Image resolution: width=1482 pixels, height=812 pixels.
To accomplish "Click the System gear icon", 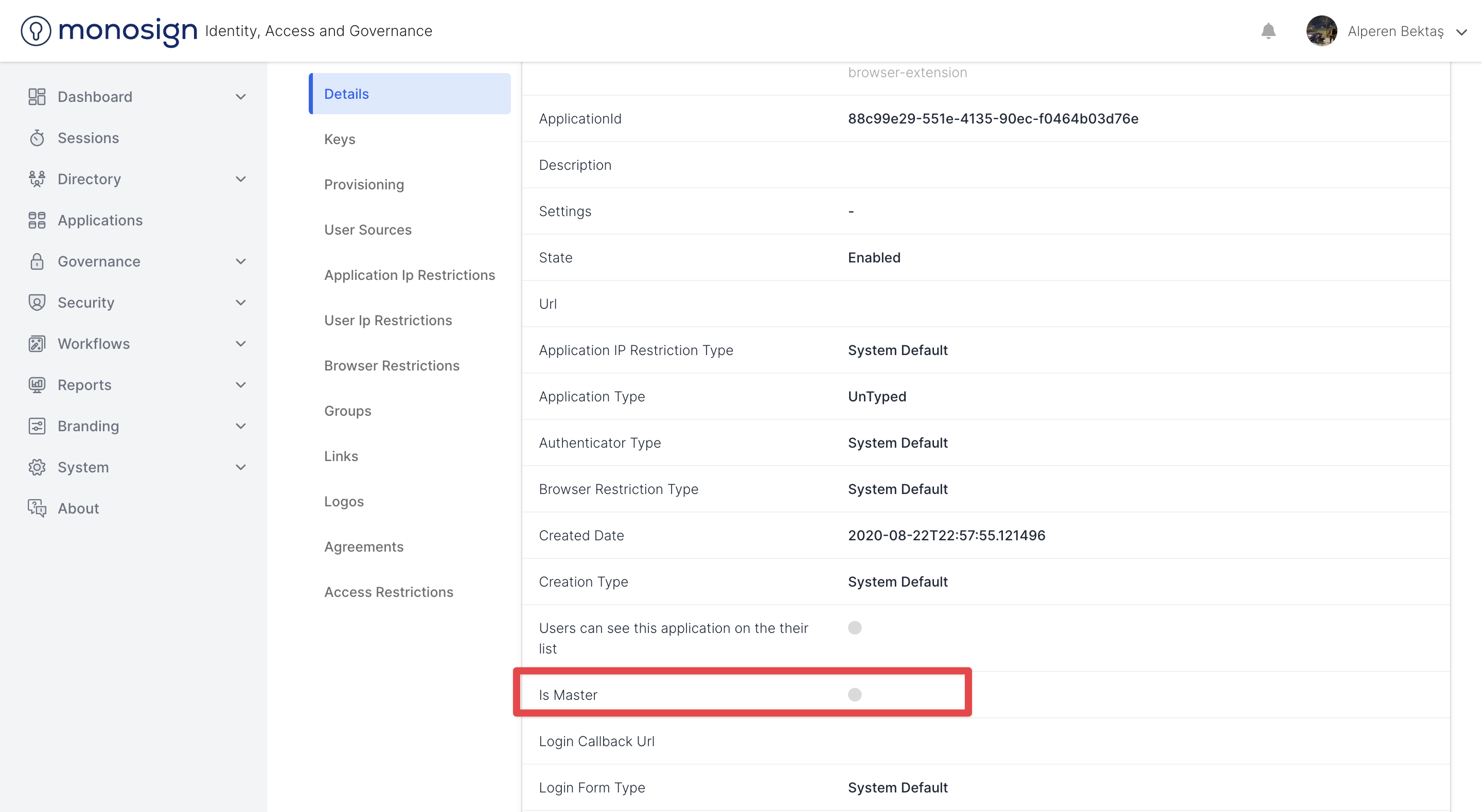I will [37, 467].
